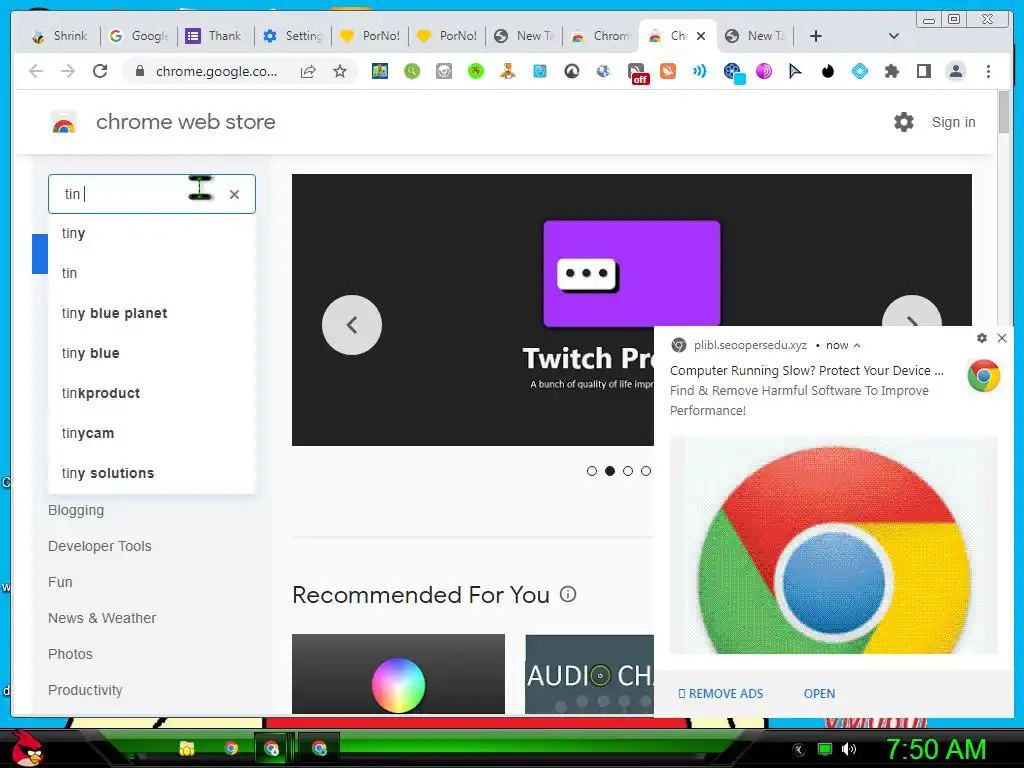Click the Chrome Web Store rainbow logo
The height and width of the screenshot is (768, 1024).
coord(63,122)
